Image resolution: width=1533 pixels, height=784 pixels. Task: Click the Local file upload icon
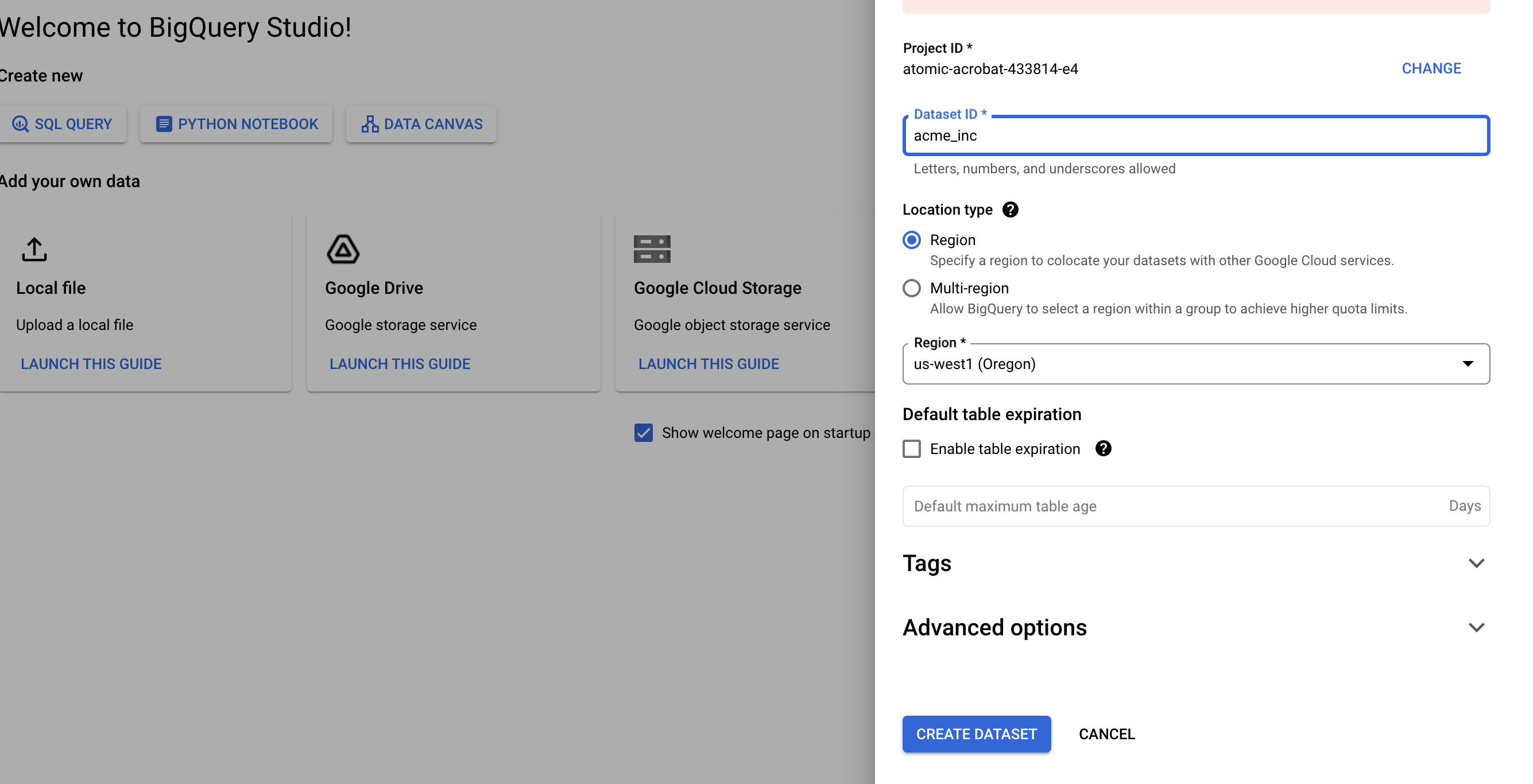point(34,249)
